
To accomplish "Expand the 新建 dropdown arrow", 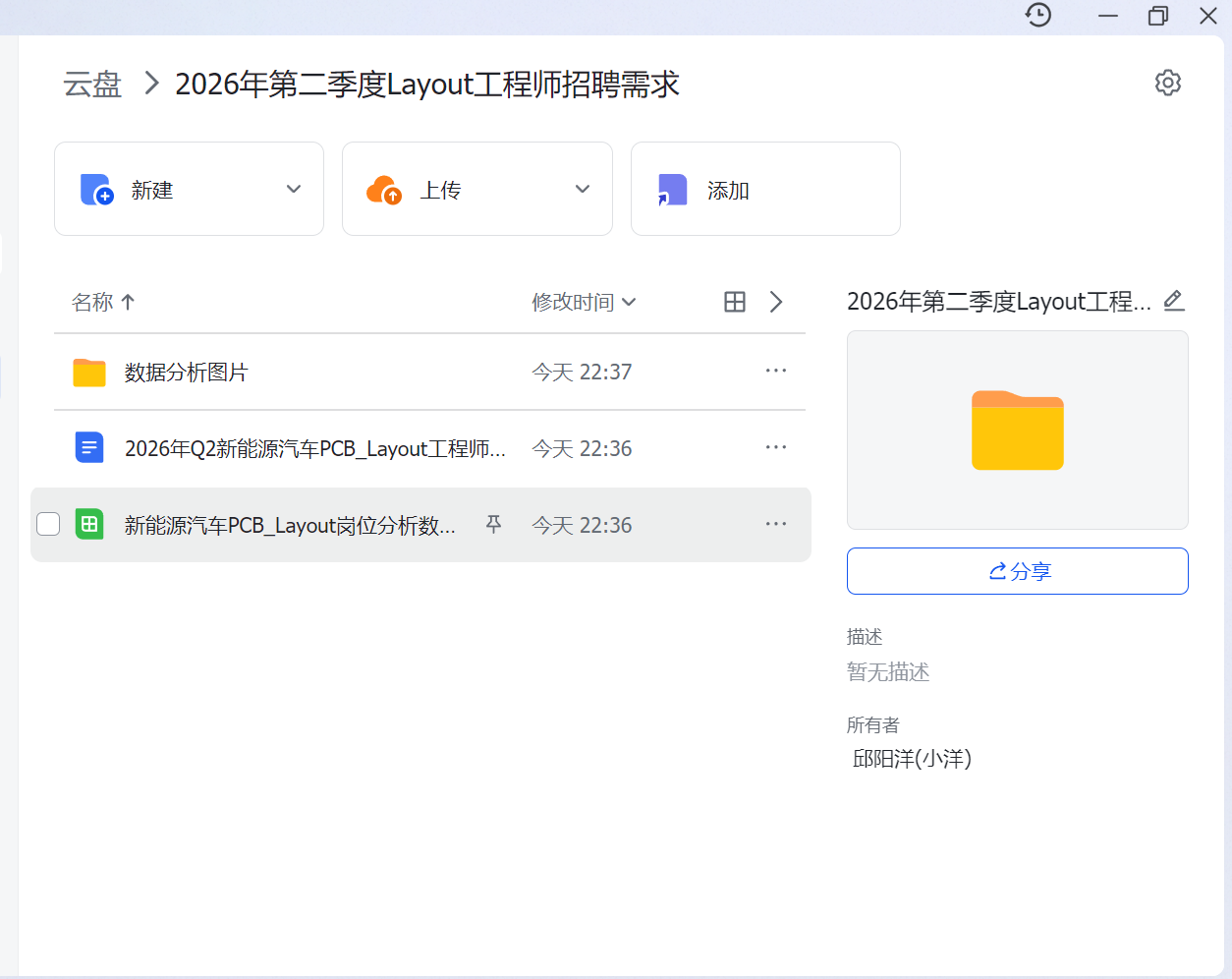I will click(294, 189).
